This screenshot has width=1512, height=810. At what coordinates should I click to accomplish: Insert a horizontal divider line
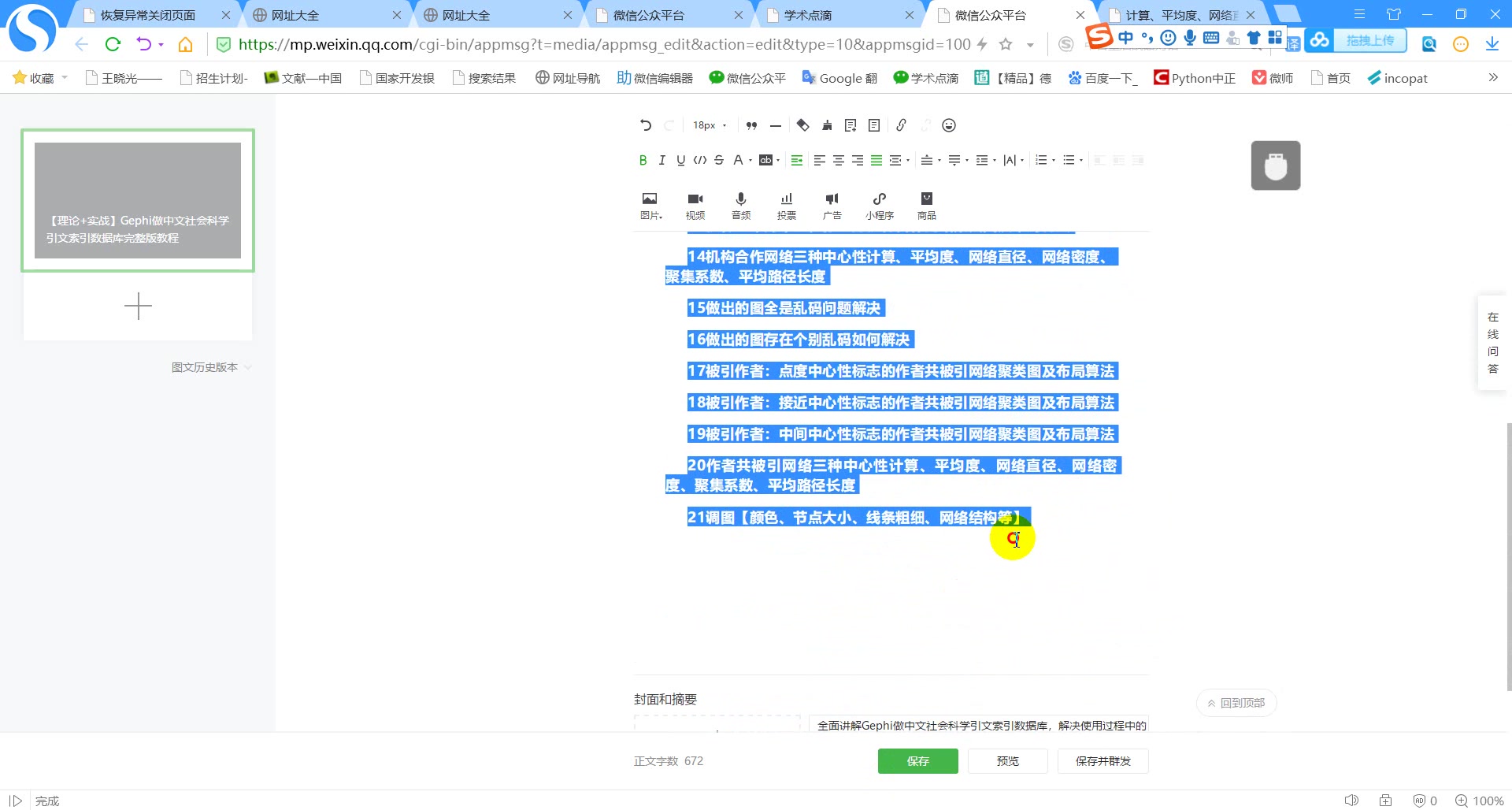click(x=776, y=125)
